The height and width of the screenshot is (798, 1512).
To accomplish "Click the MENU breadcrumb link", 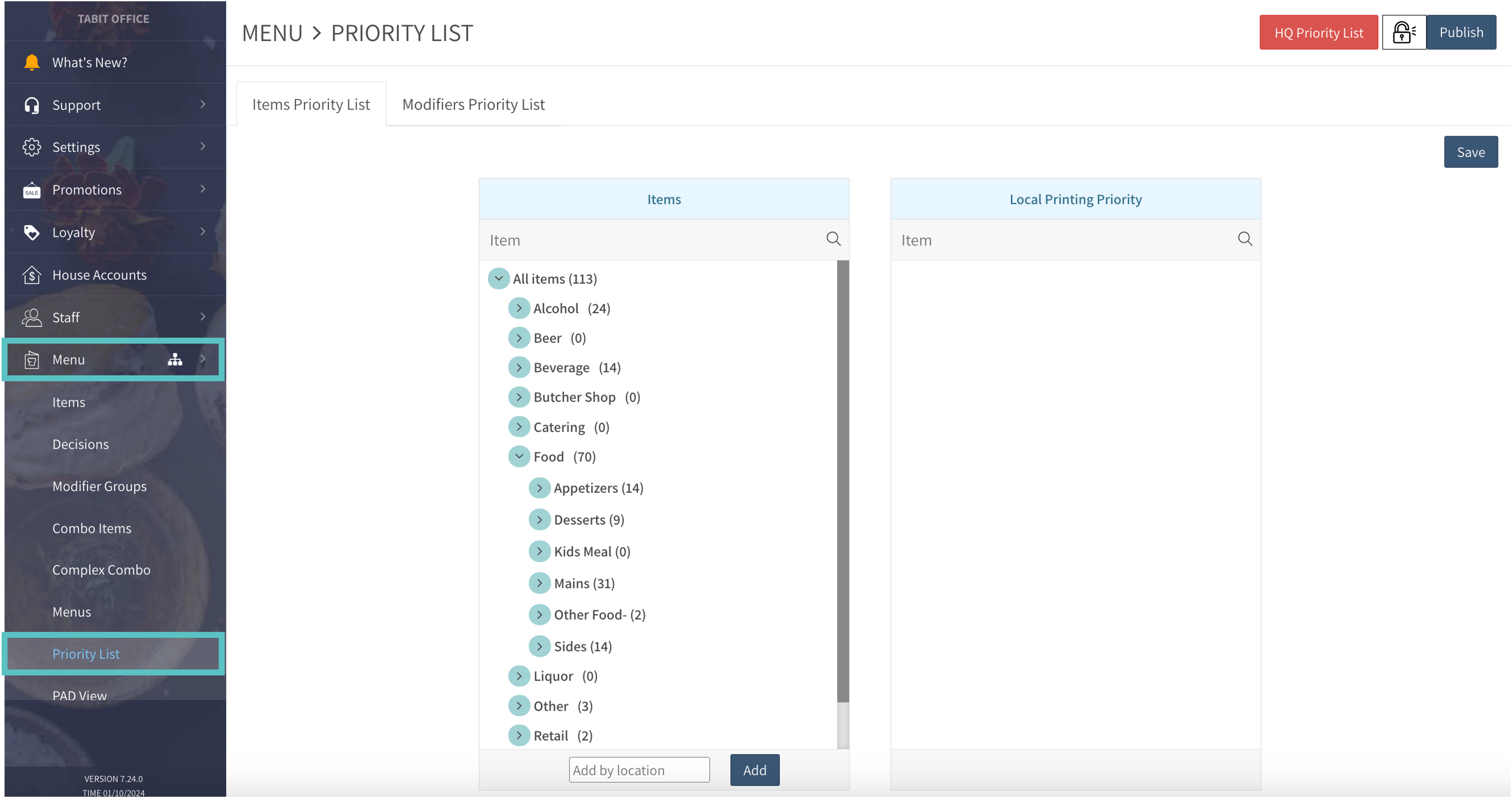I will point(272,33).
